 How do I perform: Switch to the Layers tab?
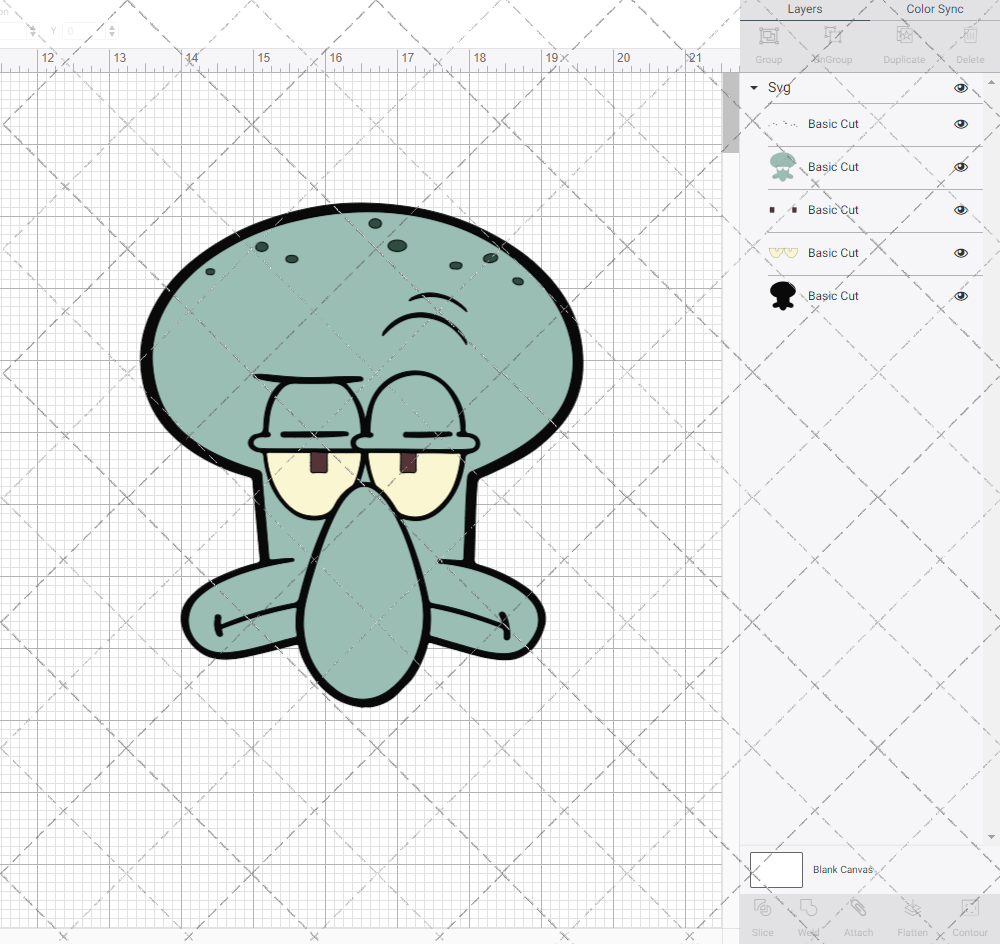804,9
